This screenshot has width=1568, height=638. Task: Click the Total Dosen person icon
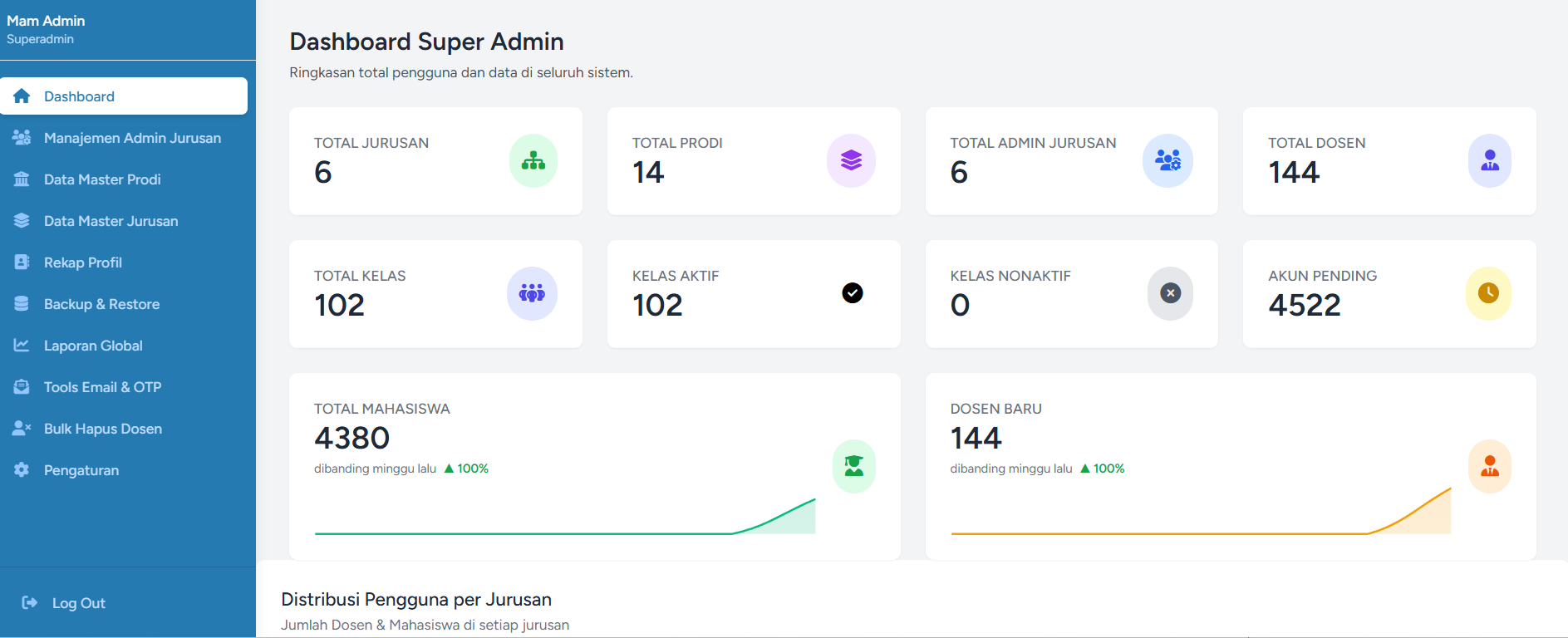click(x=1489, y=161)
